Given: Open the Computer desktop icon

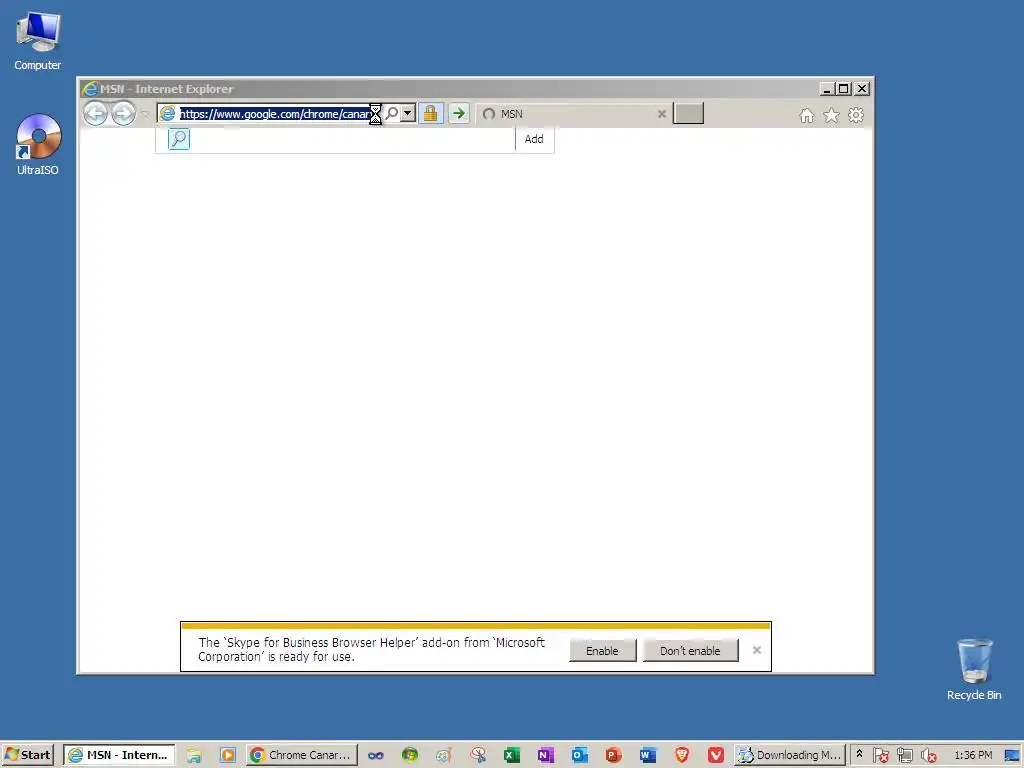Looking at the screenshot, I should 38,41.
